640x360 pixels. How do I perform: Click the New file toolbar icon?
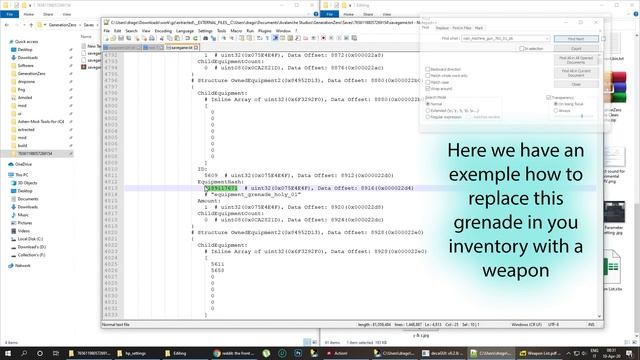pyautogui.click(x=106, y=38)
